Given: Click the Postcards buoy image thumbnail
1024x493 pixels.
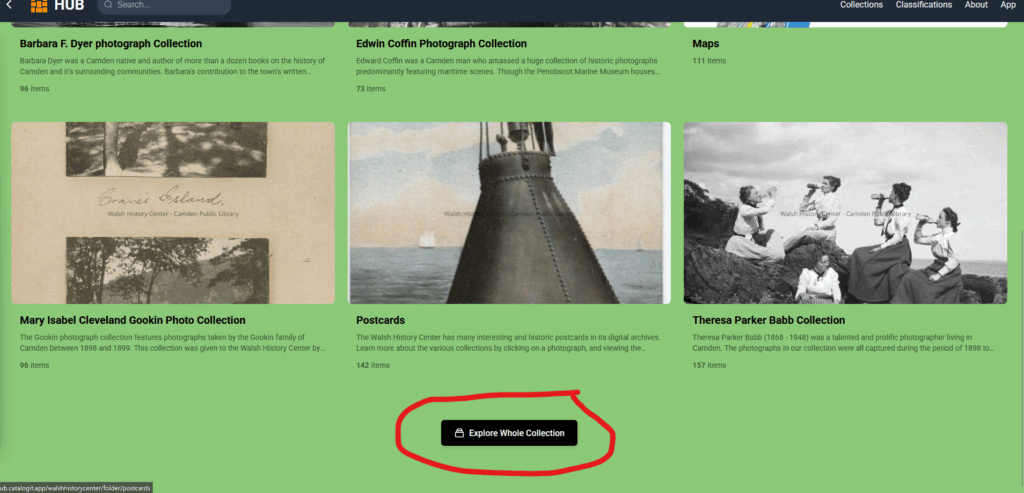Looking at the screenshot, I should coord(509,212).
